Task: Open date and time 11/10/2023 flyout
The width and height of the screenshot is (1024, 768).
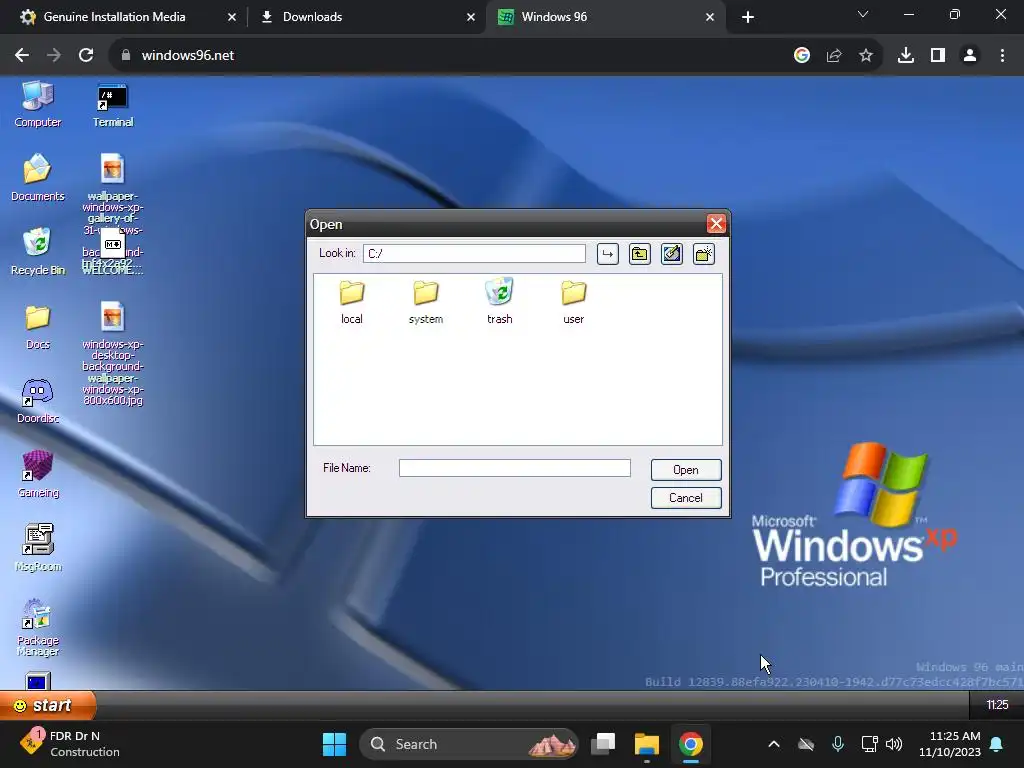Action: (950, 744)
